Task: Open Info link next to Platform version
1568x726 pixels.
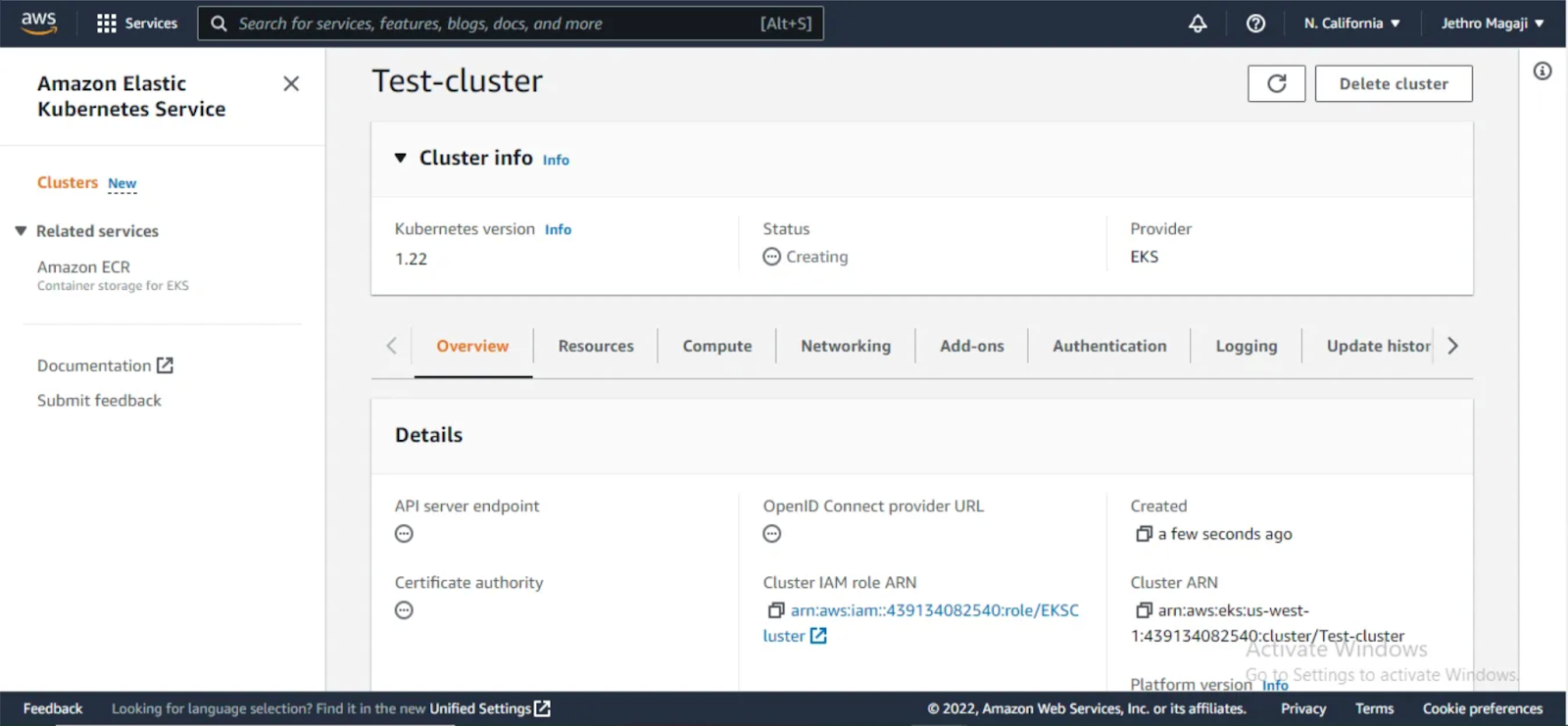Action: pyautogui.click(x=1275, y=685)
